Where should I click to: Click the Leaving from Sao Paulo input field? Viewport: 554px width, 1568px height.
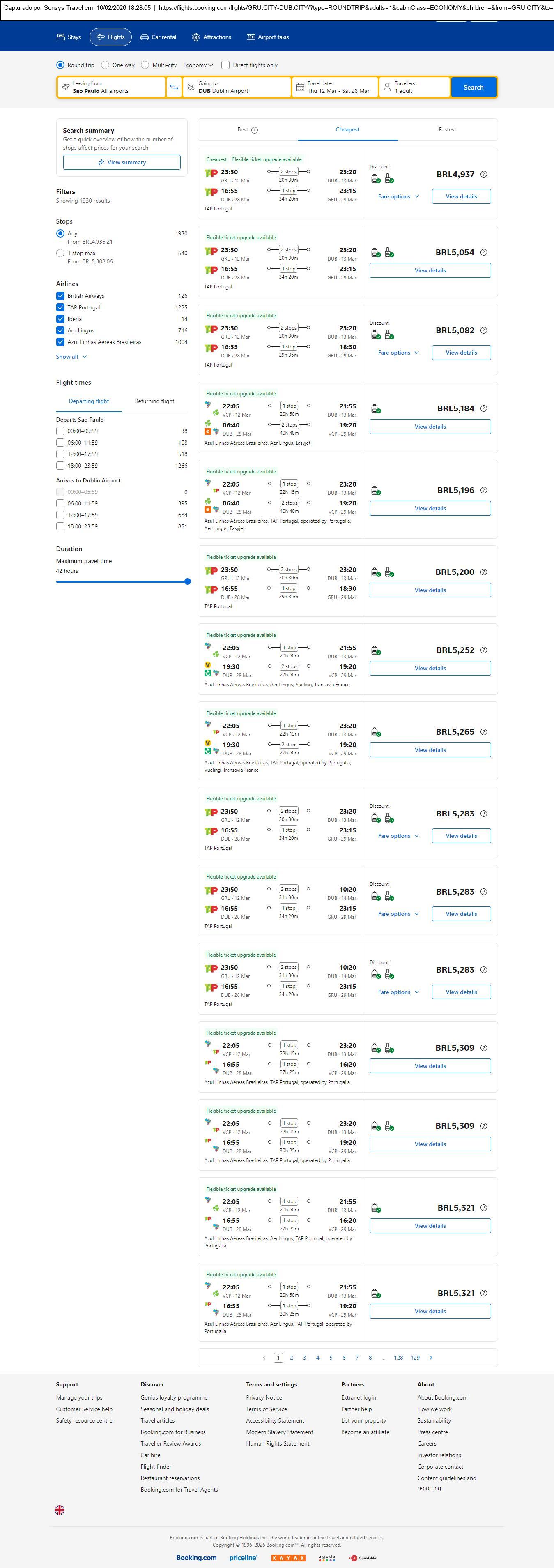[x=111, y=87]
